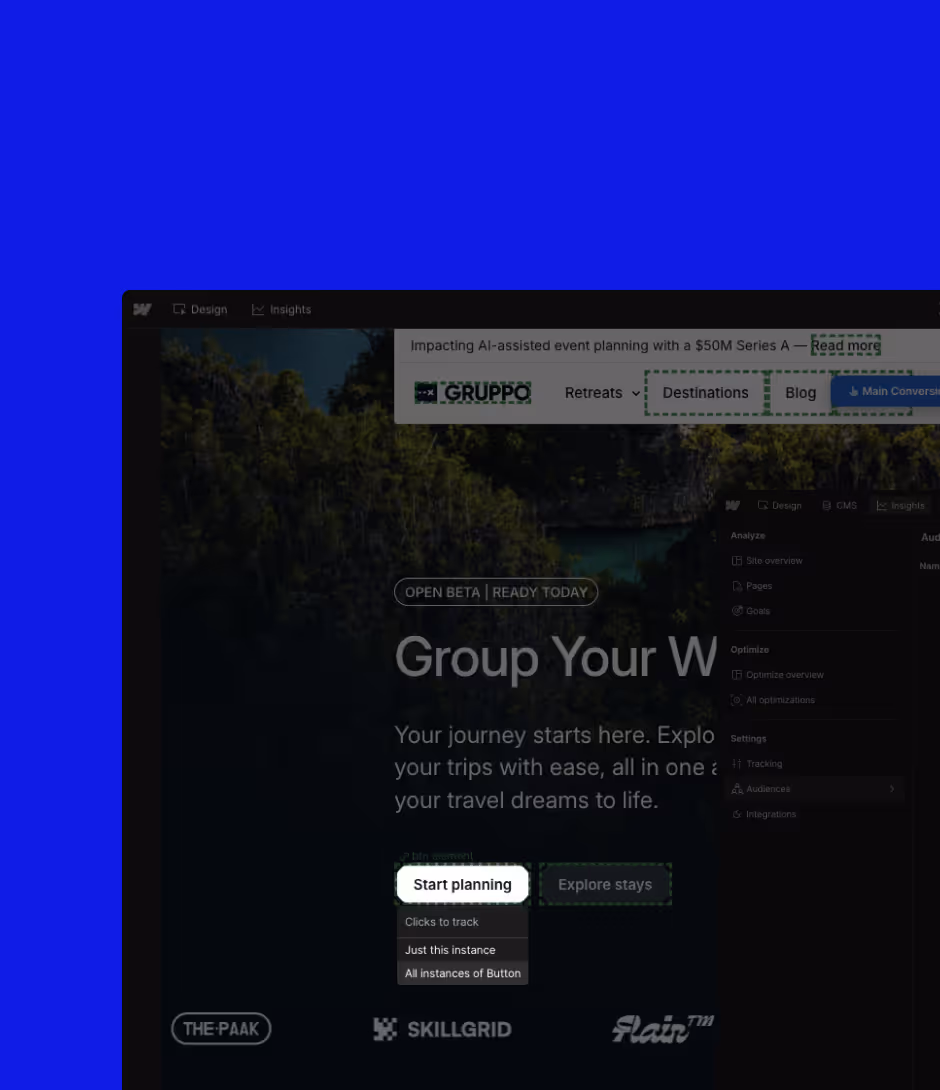Click the Start planning button
The height and width of the screenshot is (1090, 940).
click(x=462, y=884)
